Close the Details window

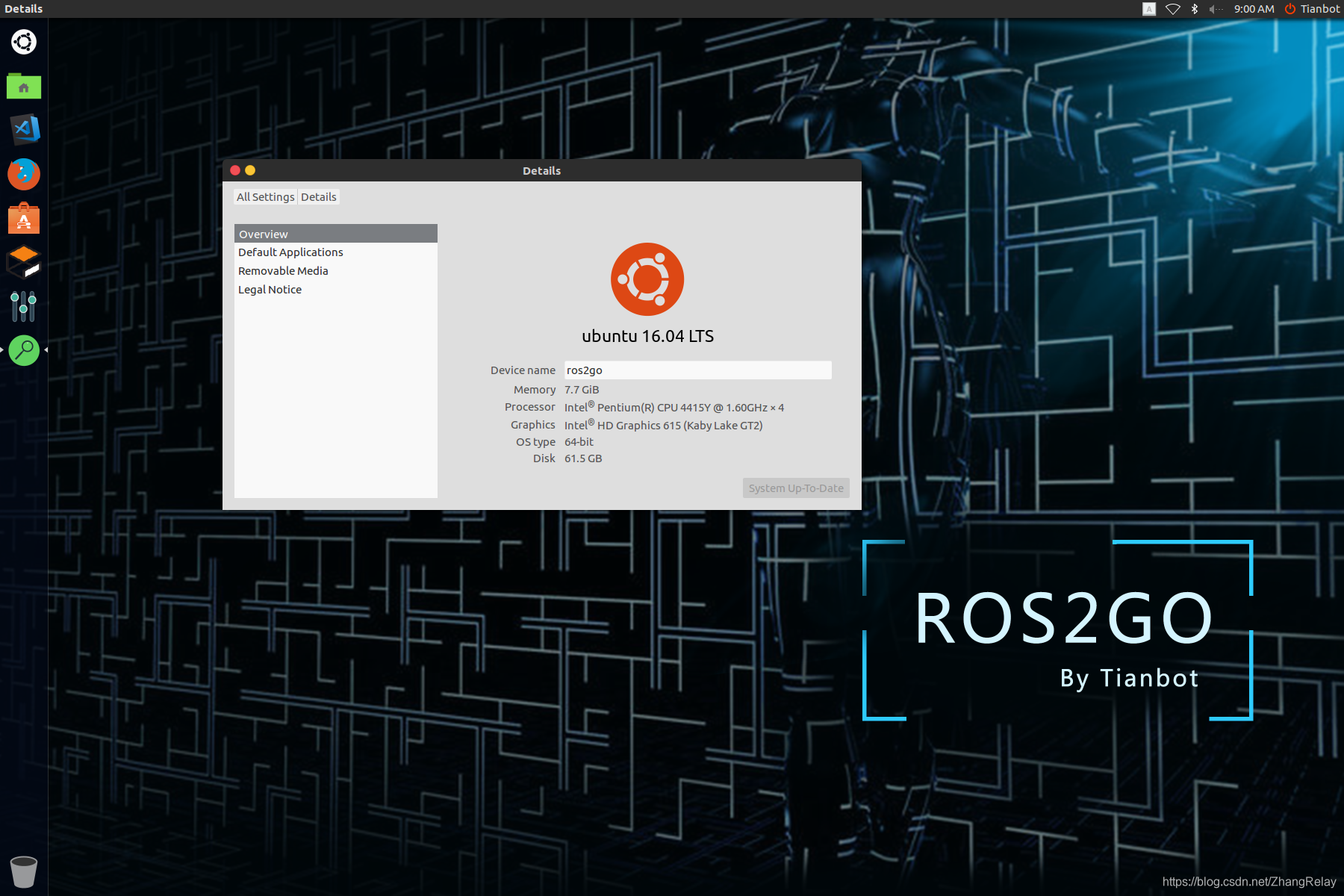235,170
